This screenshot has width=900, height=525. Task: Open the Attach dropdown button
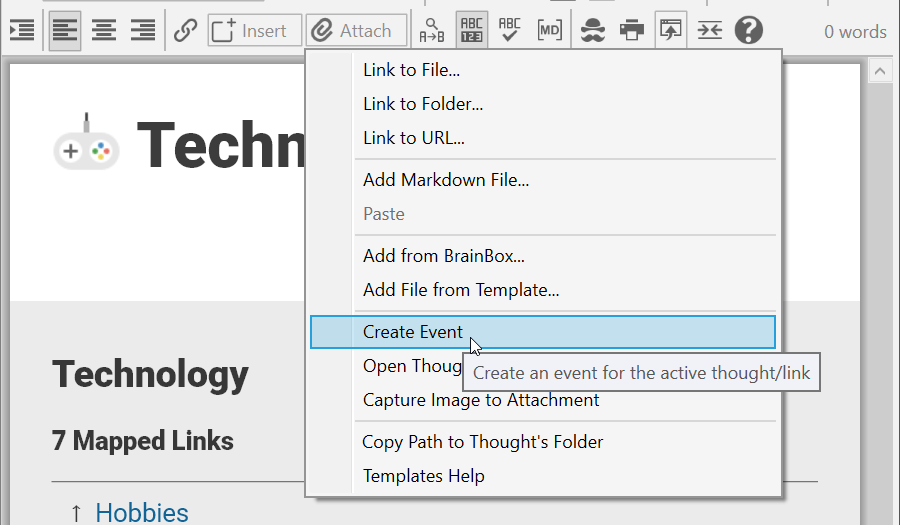[x=356, y=31]
